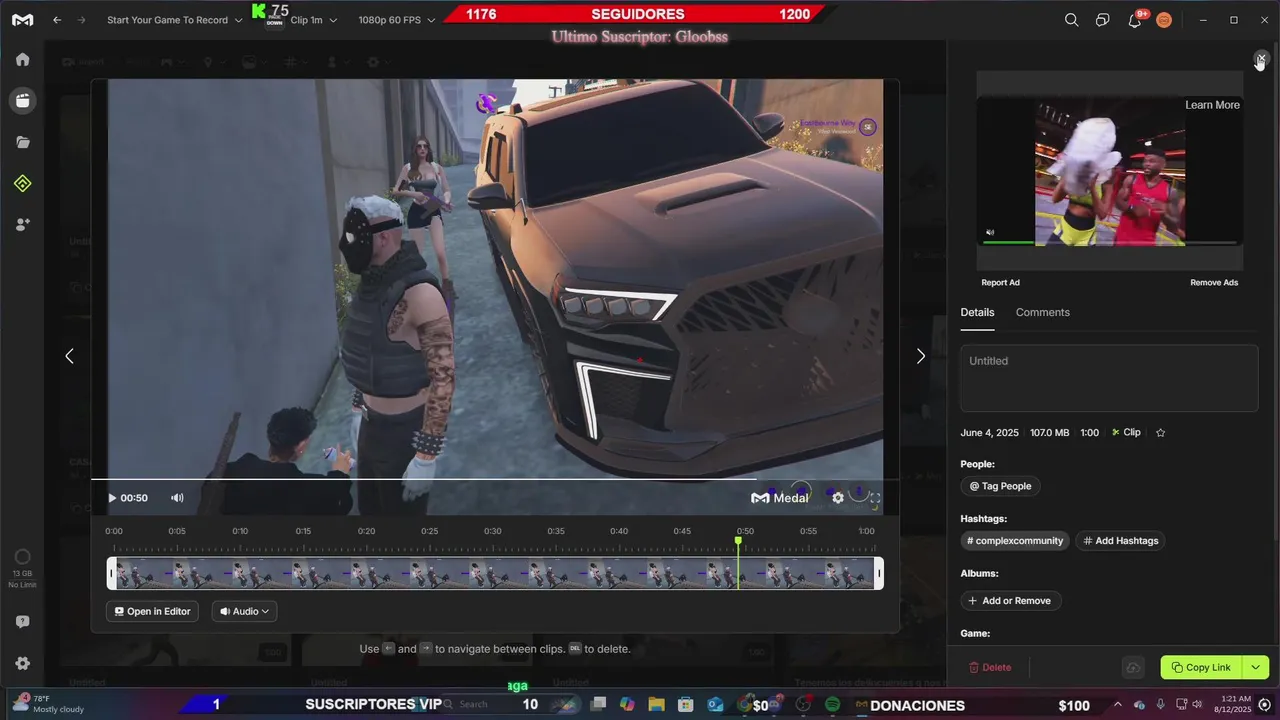
Task: Click the ad video thumbnail
Action: (1110, 171)
